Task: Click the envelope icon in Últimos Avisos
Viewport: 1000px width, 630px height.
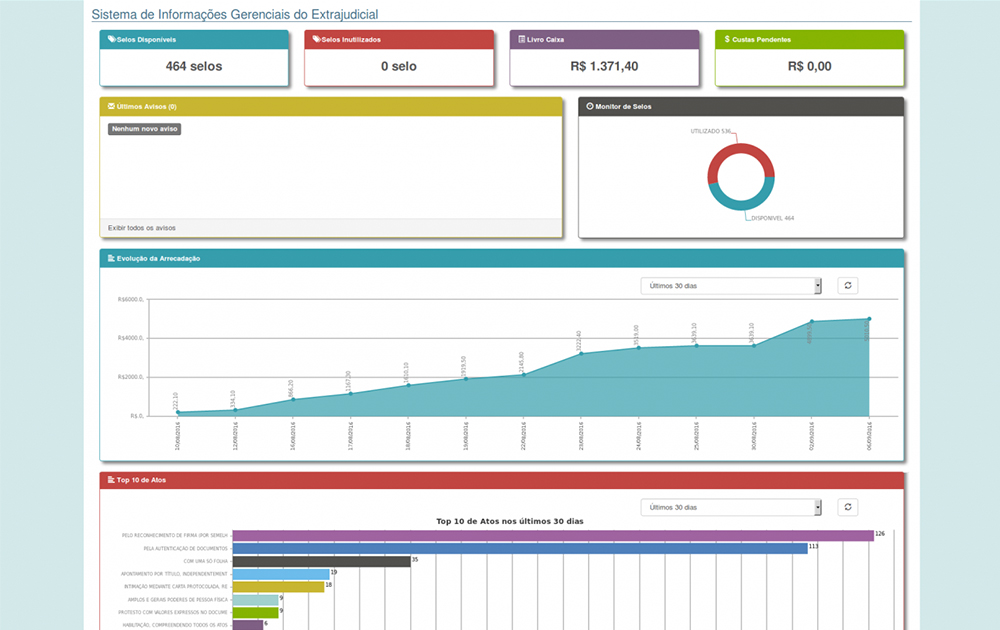Action: (111, 106)
